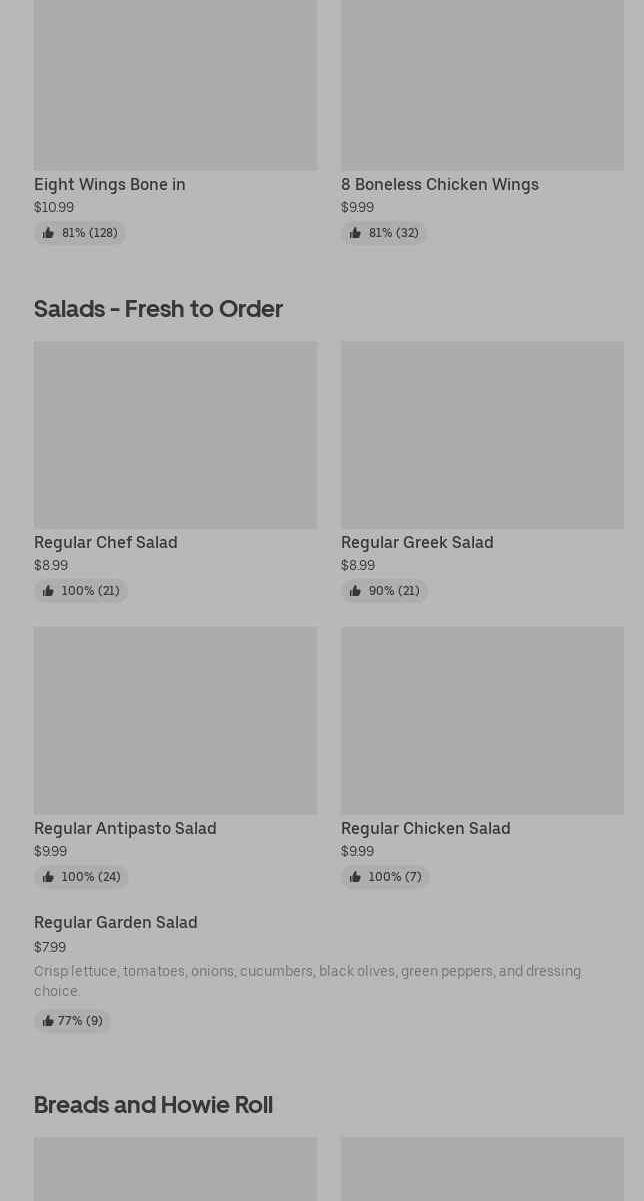Choose the Regular Antipasto Salad title

125,828
